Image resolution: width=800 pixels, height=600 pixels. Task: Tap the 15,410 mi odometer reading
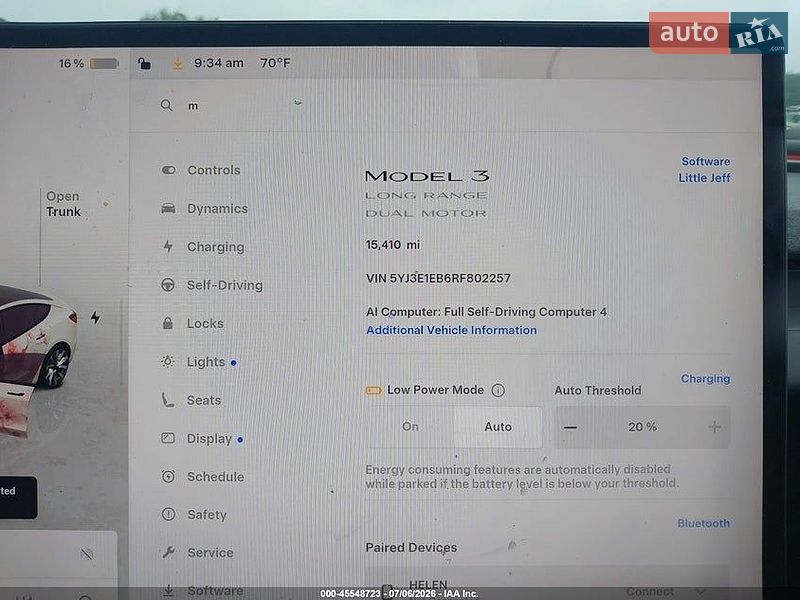click(x=393, y=245)
